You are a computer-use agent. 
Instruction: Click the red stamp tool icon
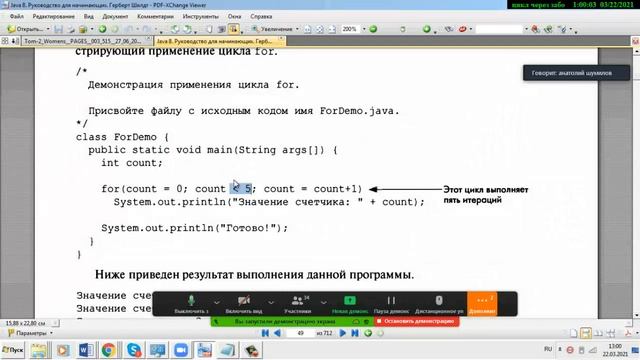(462, 29)
